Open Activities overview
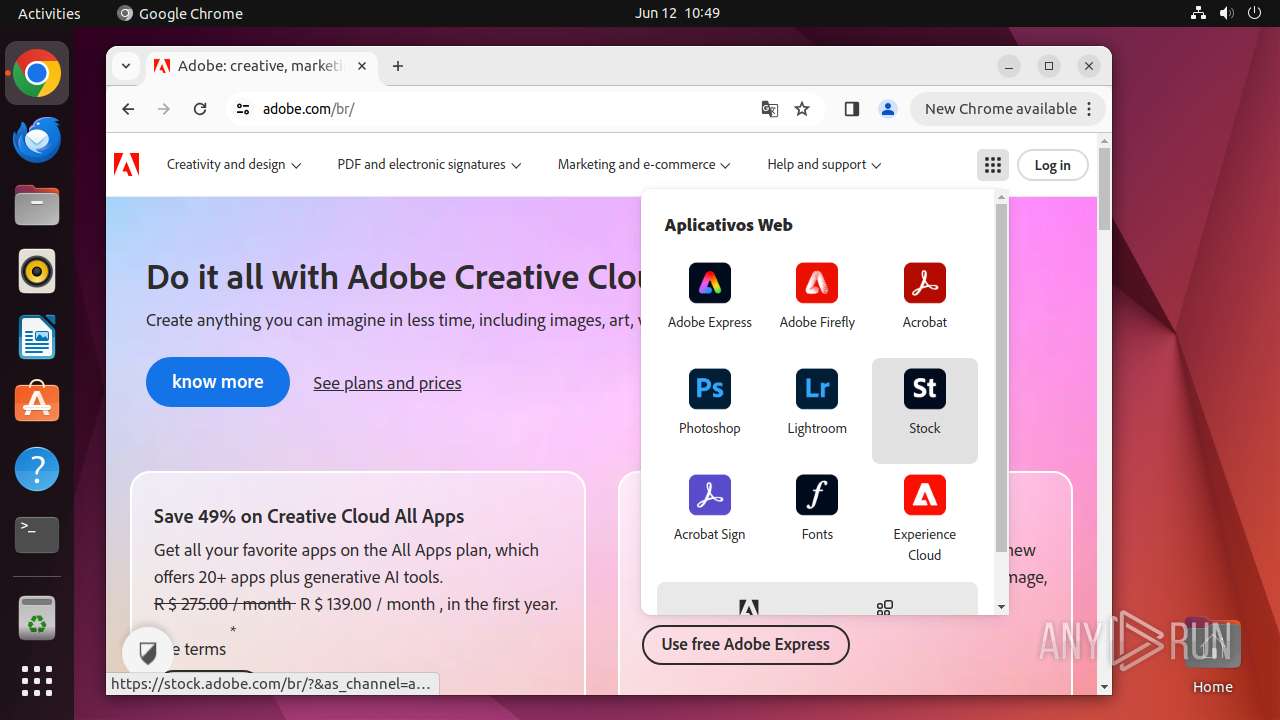This screenshot has height=720, width=1280. click(x=49, y=13)
